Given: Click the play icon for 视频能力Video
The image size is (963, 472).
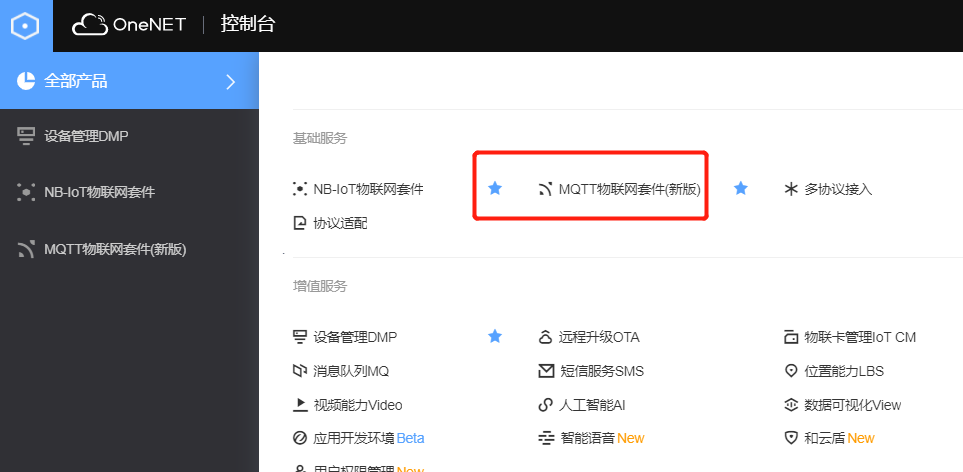Looking at the screenshot, I should (300, 404).
